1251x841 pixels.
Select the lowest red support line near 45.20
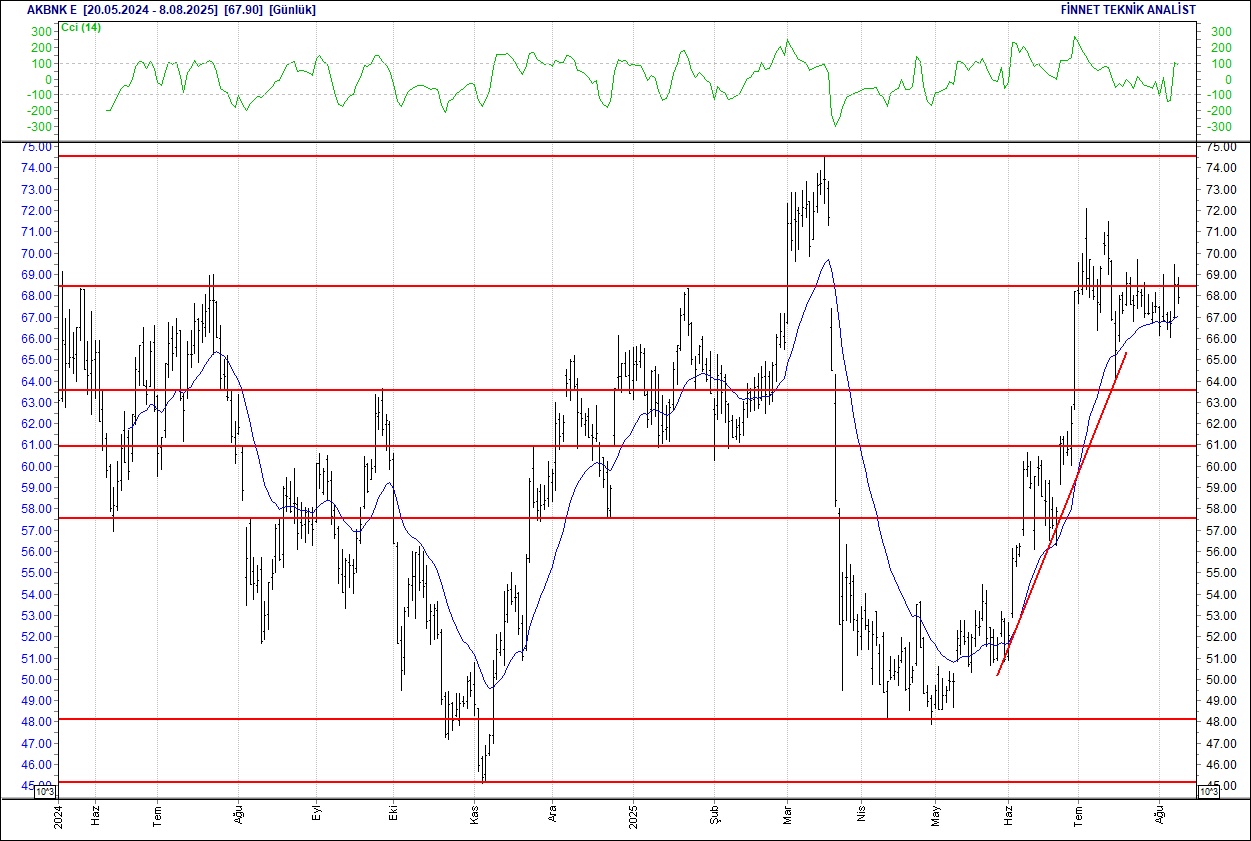628,782
